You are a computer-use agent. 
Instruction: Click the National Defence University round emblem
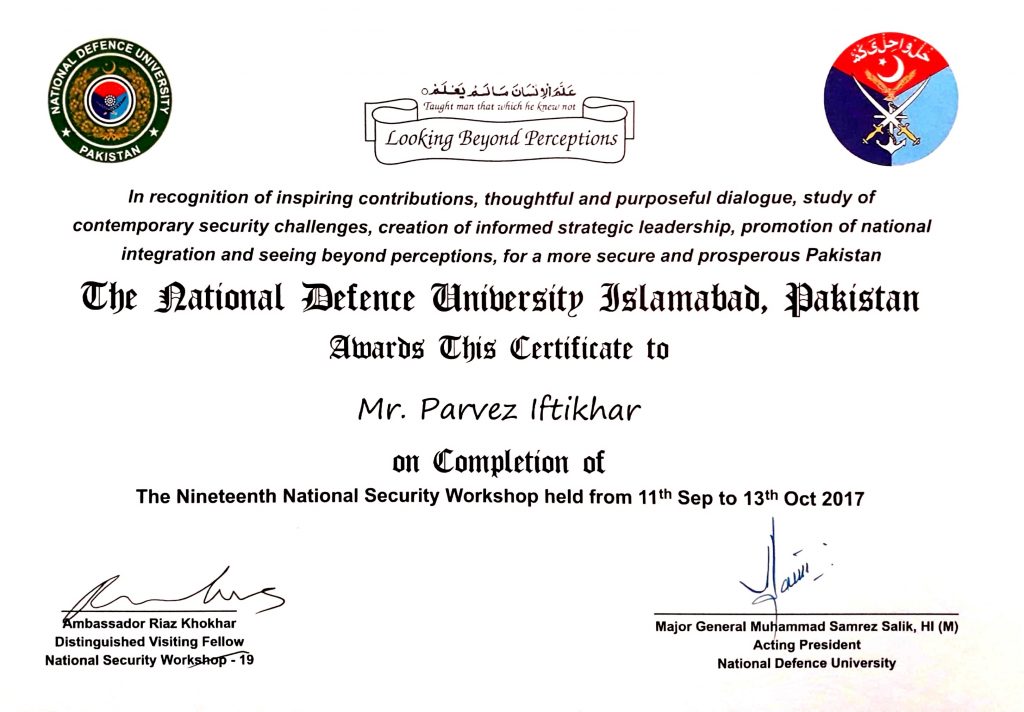pos(110,101)
